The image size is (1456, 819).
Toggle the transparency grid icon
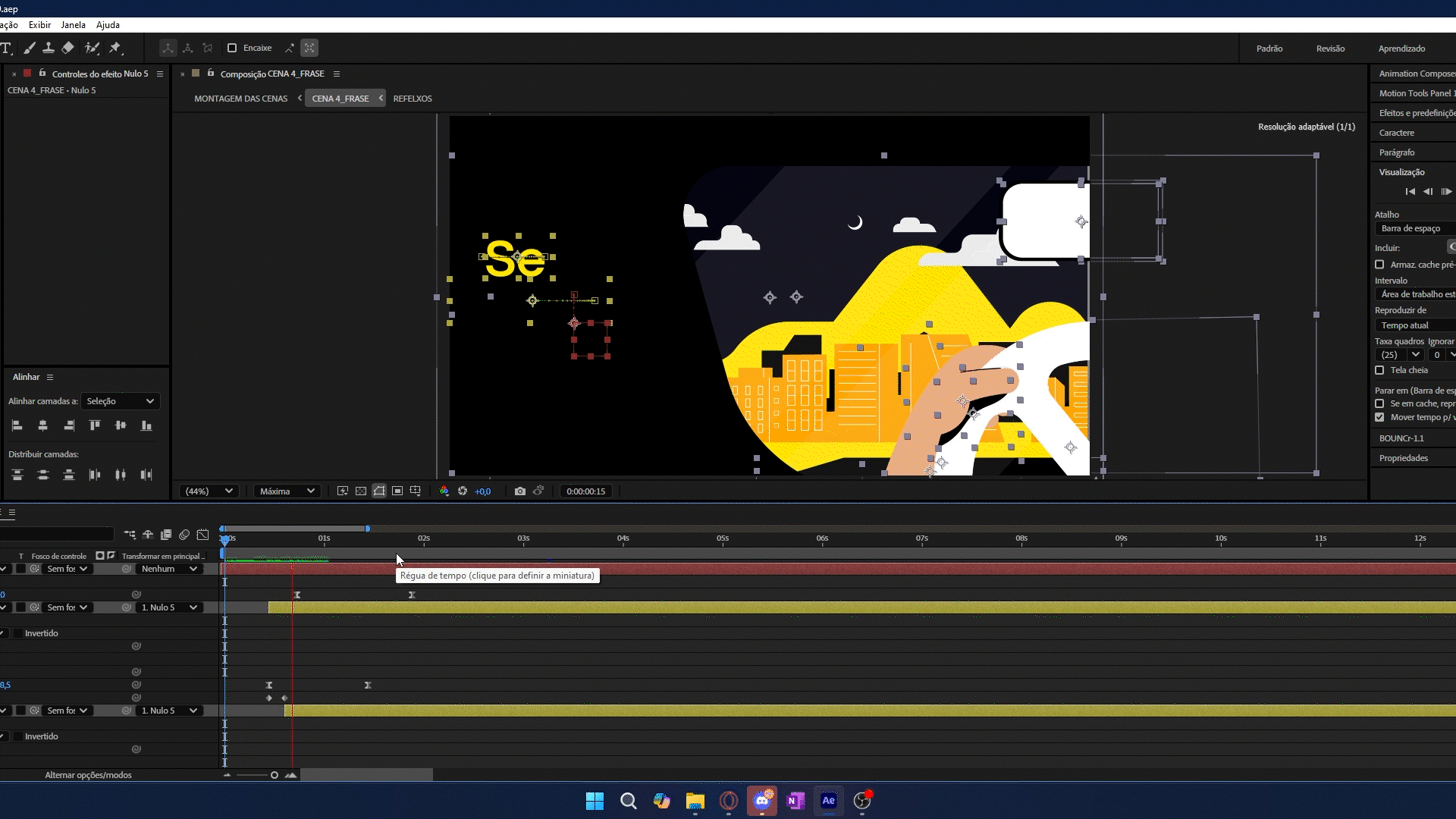(x=361, y=491)
